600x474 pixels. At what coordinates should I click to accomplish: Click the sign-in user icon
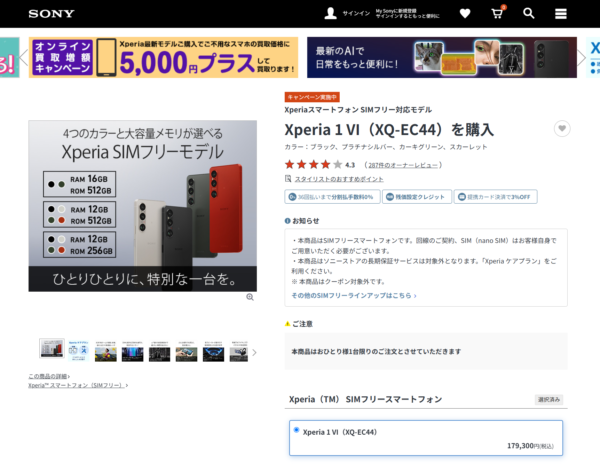coord(330,13)
